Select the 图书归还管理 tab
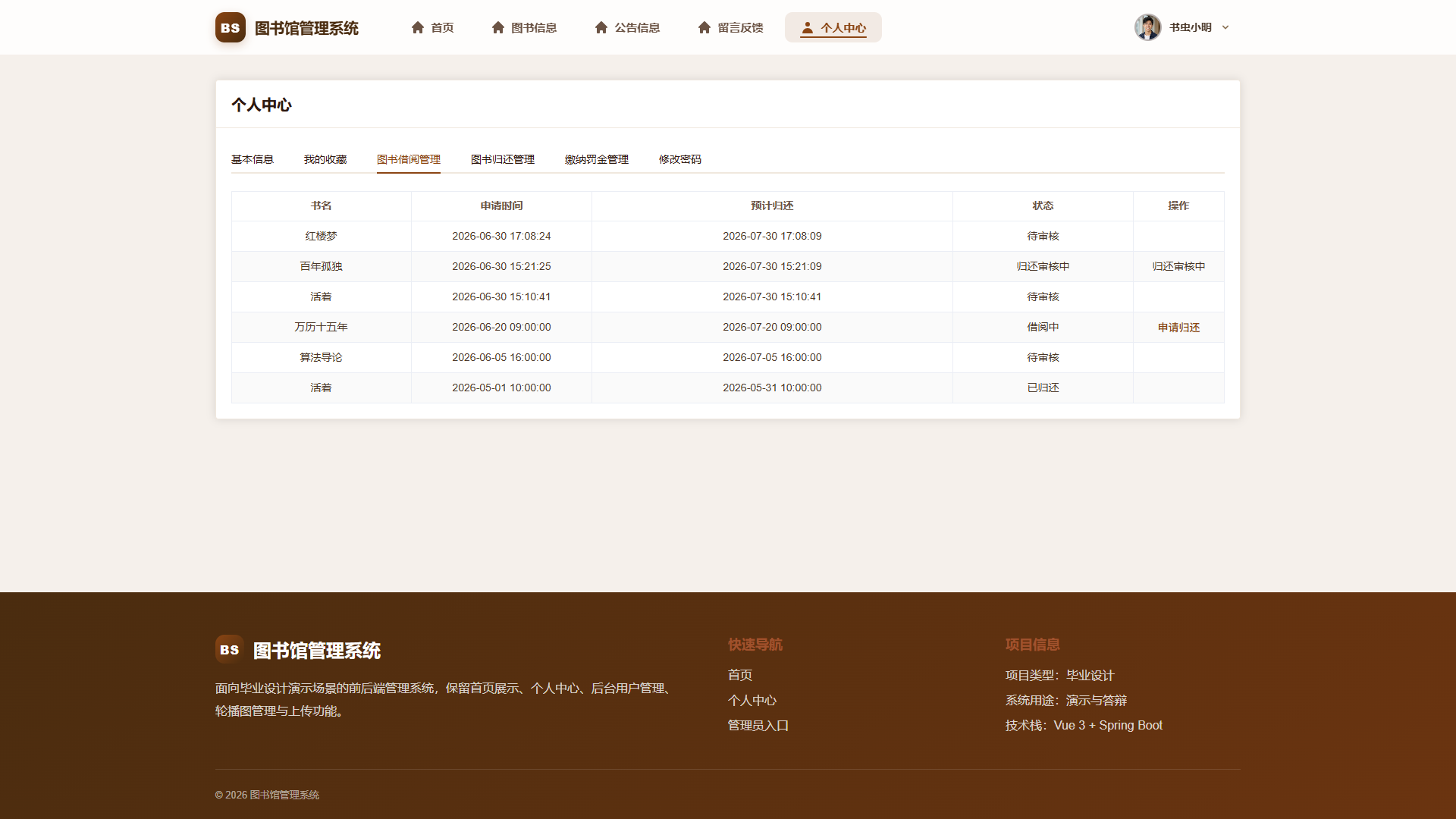This screenshot has height=819, width=1456. (x=503, y=159)
